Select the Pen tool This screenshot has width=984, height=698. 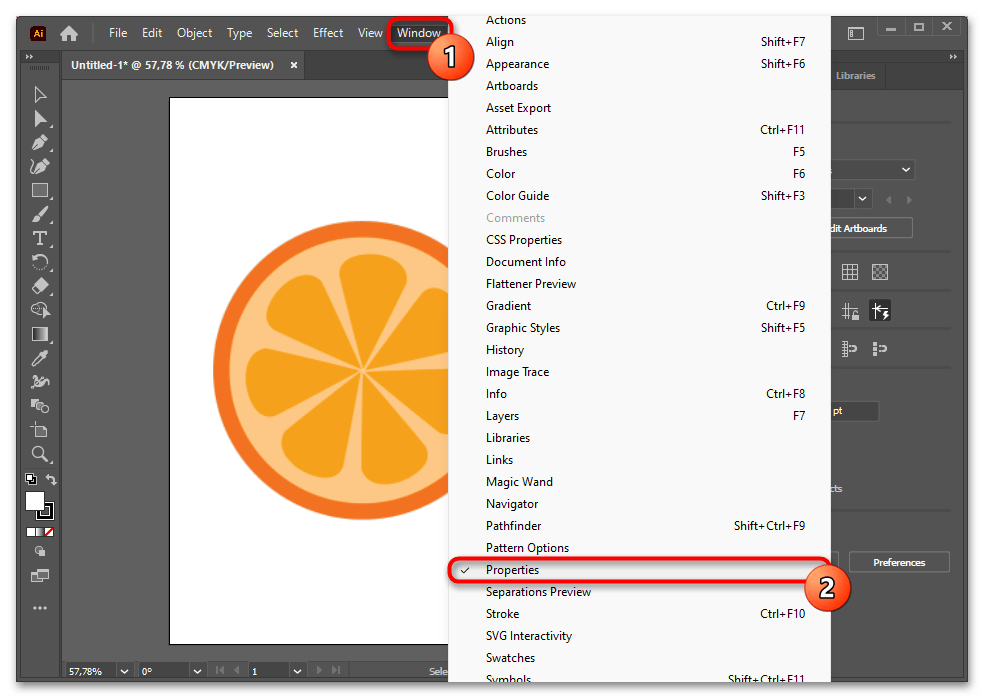(x=40, y=142)
